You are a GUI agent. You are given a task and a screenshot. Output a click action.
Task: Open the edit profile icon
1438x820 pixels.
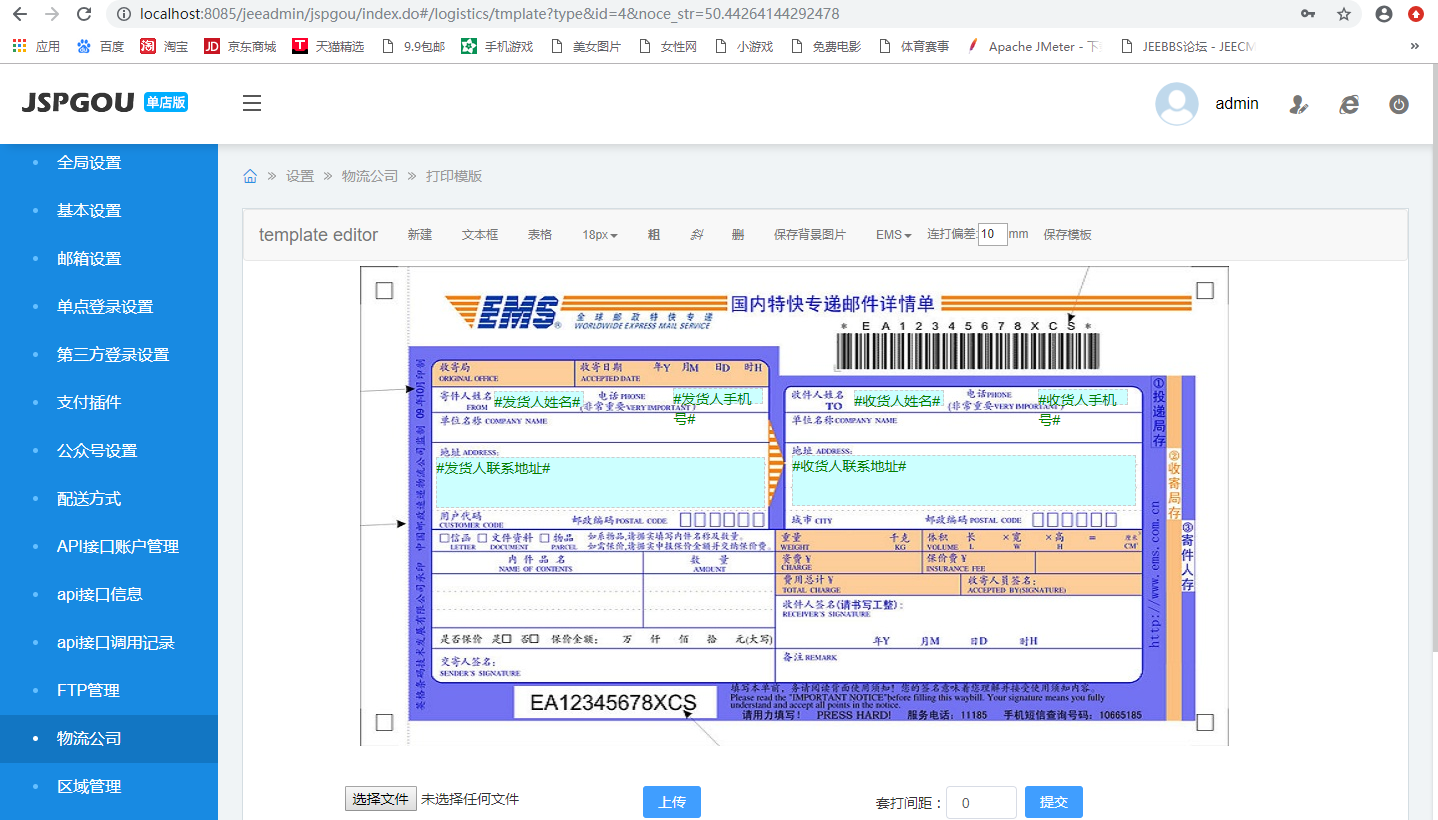click(x=1299, y=104)
